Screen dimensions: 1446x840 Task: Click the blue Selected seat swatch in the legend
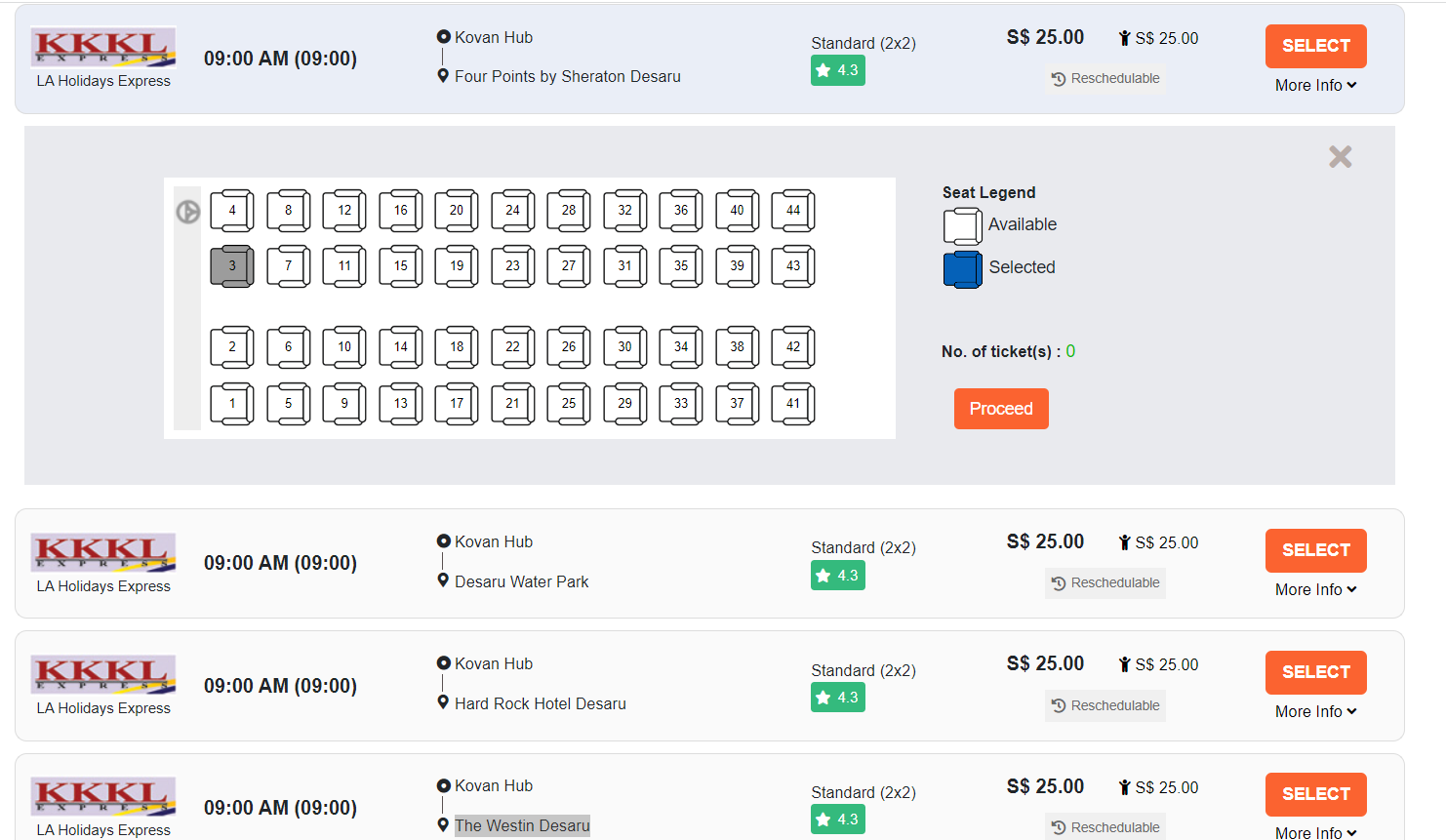[x=962, y=268]
